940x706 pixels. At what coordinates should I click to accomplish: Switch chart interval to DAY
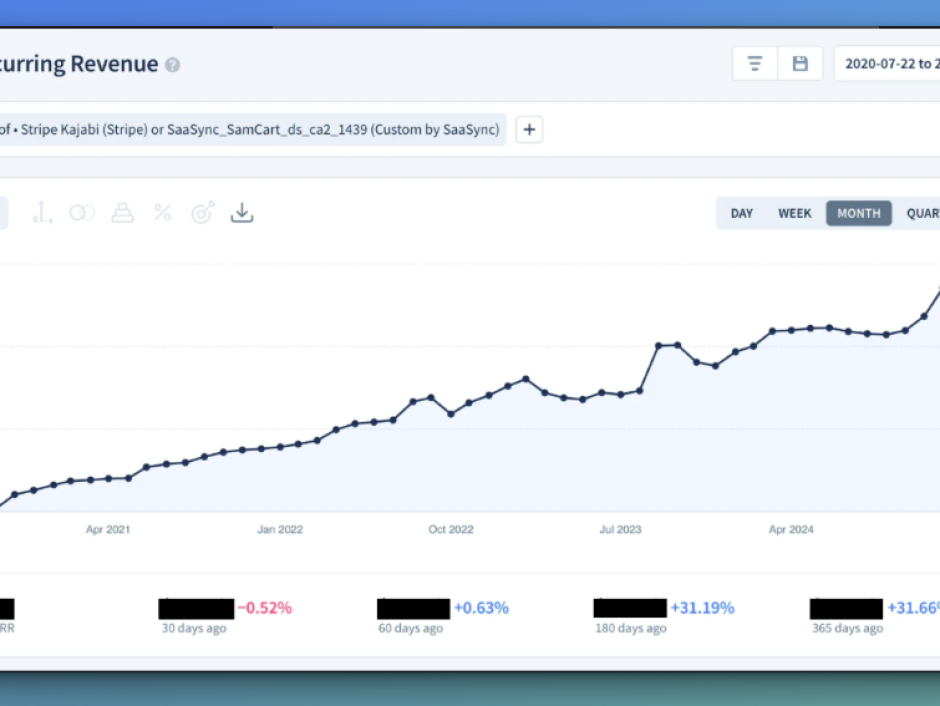[x=742, y=213]
